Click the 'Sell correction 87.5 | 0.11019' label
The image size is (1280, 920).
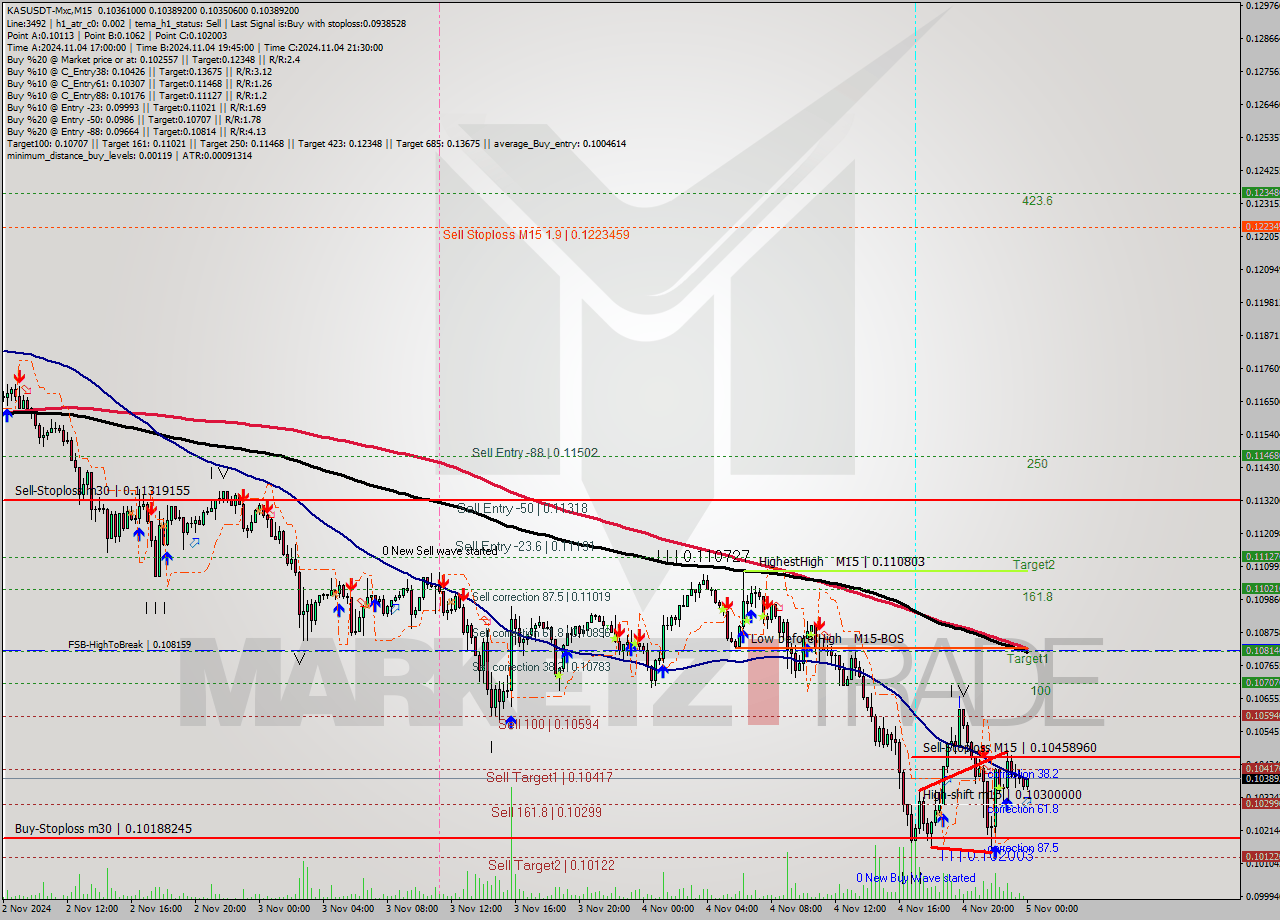click(541, 597)
